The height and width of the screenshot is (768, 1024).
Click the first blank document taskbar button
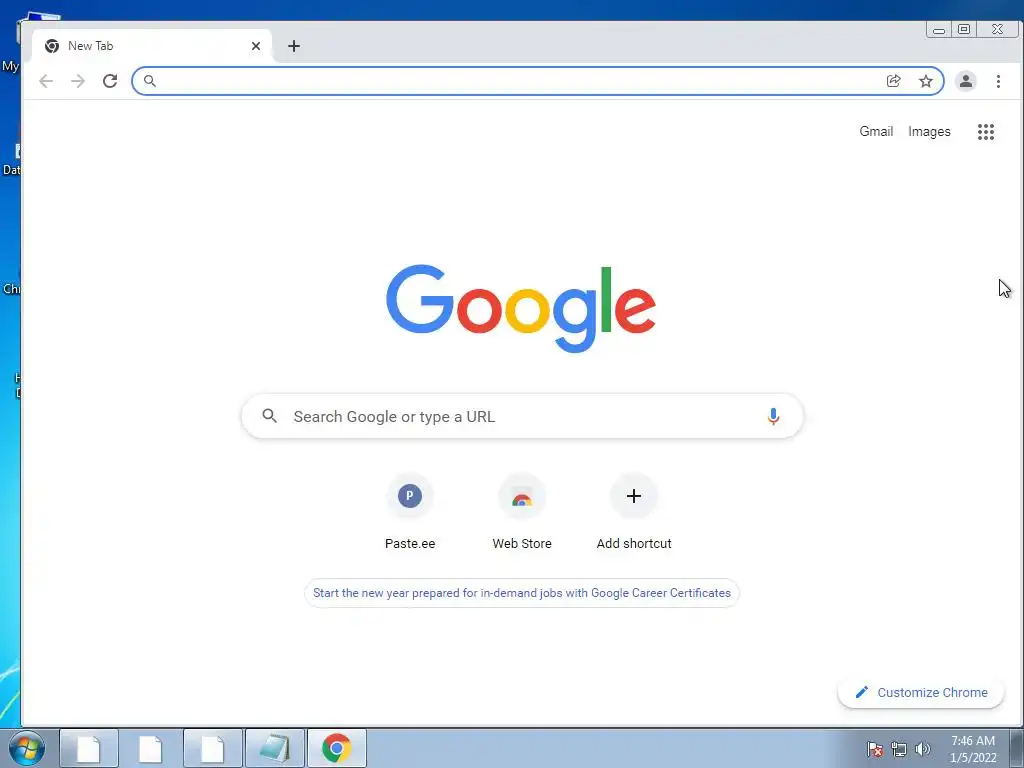coord(89,748)
